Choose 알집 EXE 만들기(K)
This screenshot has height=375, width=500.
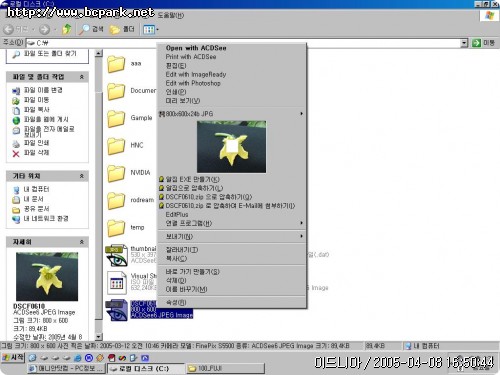[232, 179]
